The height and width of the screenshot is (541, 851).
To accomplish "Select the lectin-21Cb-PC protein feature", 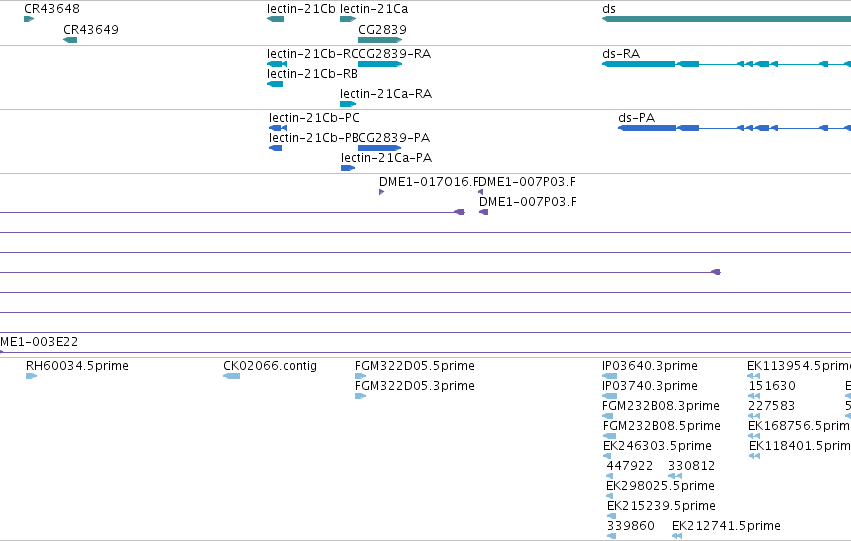I will pos(278,128).
